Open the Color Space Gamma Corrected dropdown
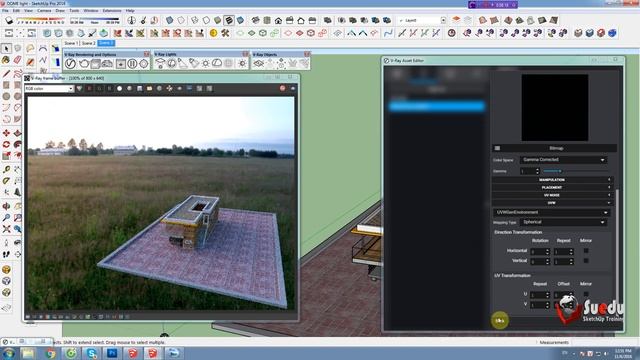The height and width of the screenshot is (360, 640). coord(563,160)
